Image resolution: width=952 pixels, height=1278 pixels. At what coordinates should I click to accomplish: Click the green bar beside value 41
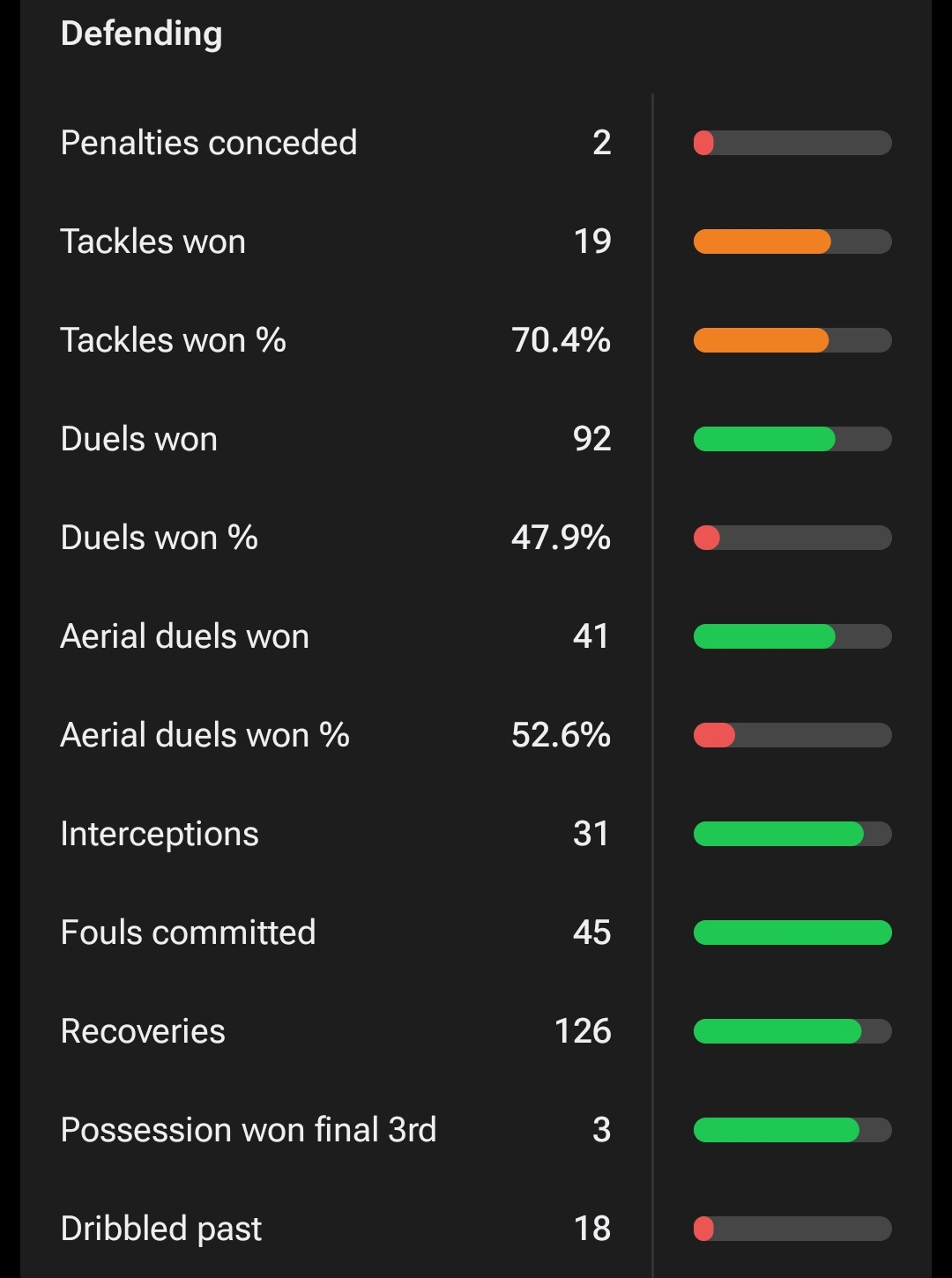coord(764,636)
